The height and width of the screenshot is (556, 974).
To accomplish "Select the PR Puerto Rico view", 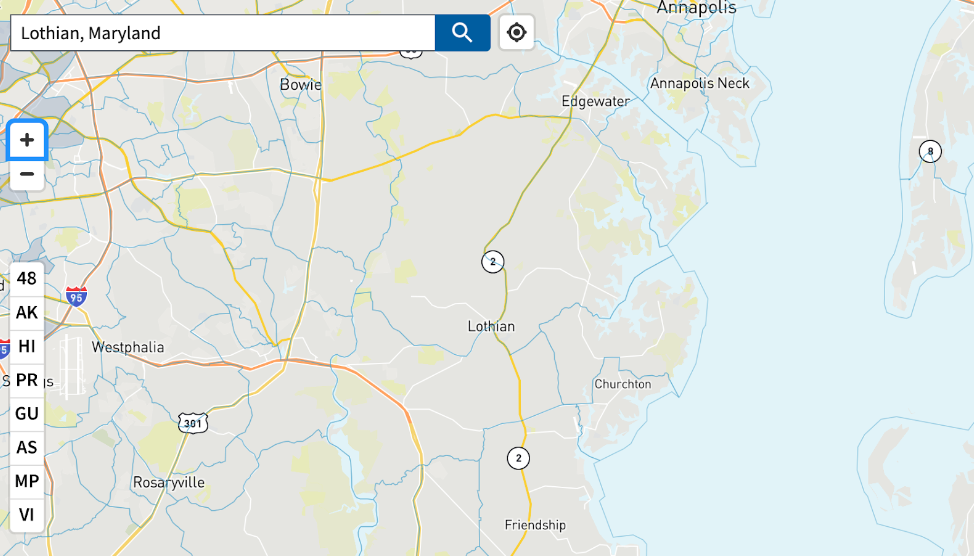I will point(27,380).
